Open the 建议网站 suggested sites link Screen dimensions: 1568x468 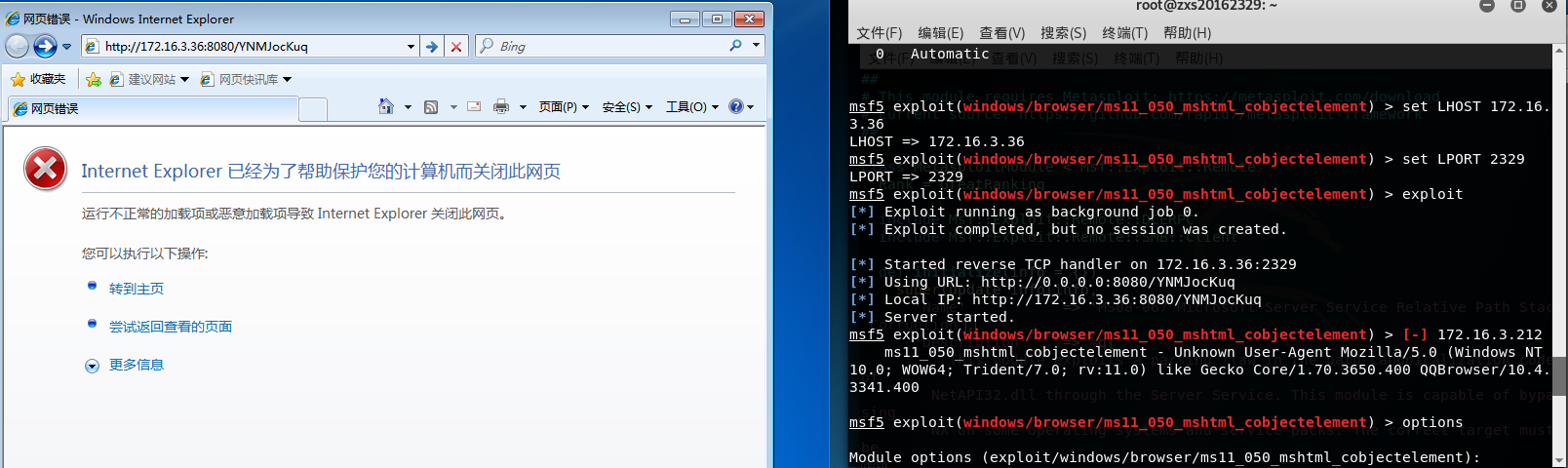[149, 79]
